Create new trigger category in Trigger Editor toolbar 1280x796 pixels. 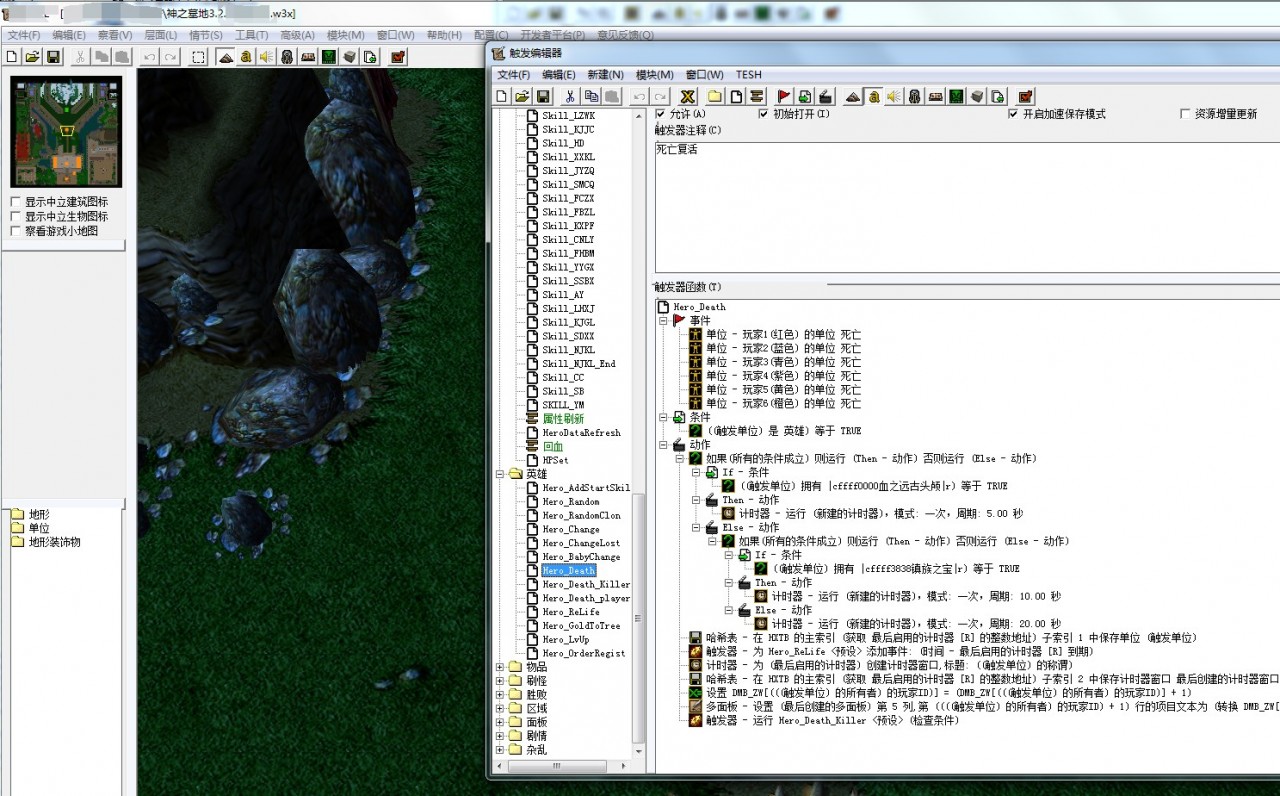coord(715,96)
